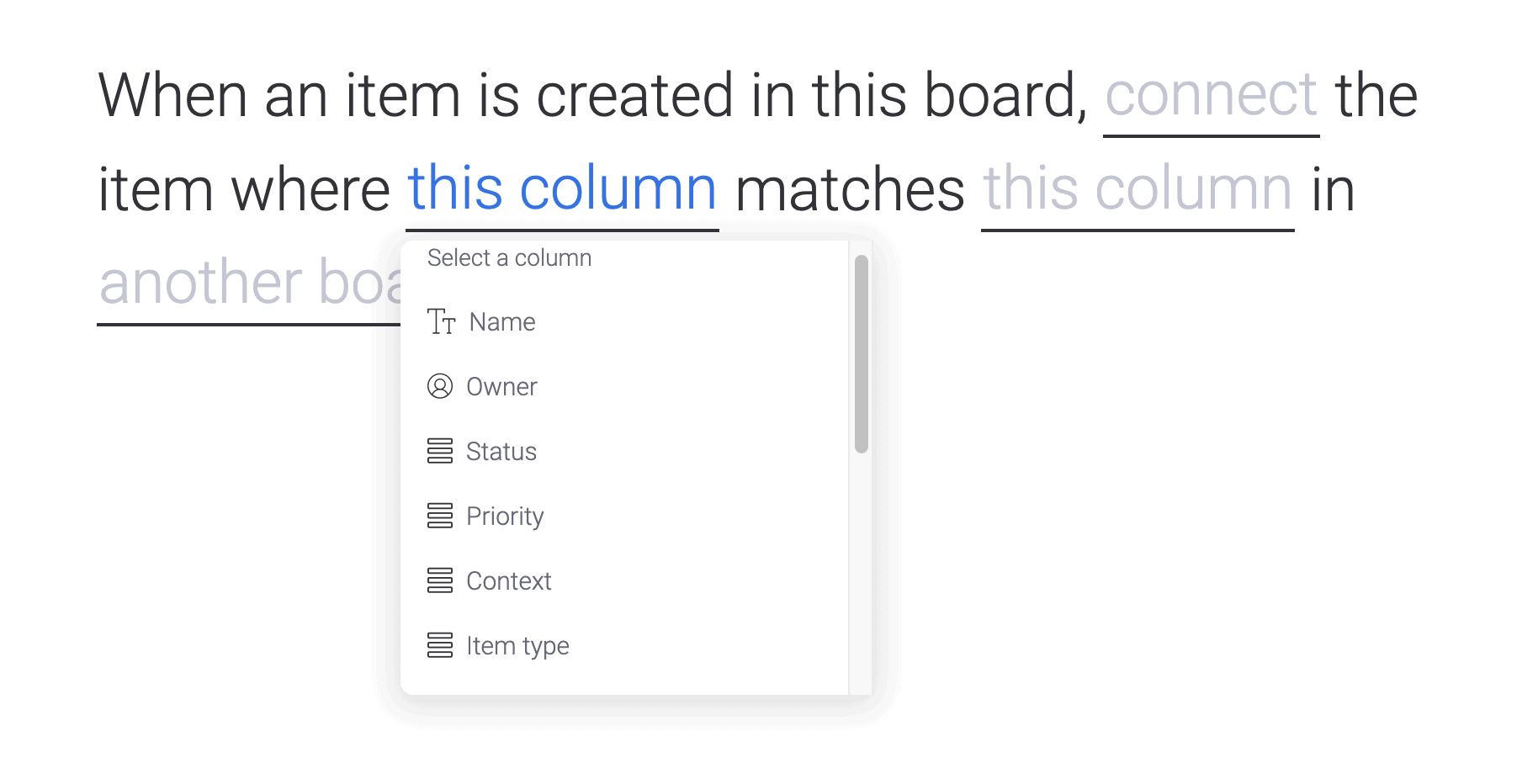The width and height of the screenshot is (1538, 784).
Task: Pick Status in the Select a column menu
Action: [501, 452]
